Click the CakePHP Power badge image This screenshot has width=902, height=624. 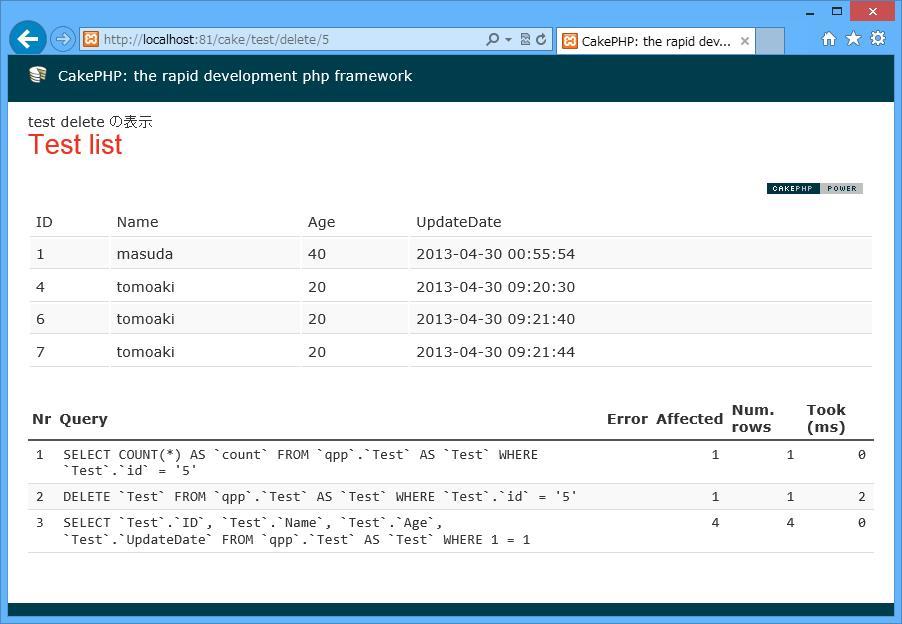click(x=814, y=188)
